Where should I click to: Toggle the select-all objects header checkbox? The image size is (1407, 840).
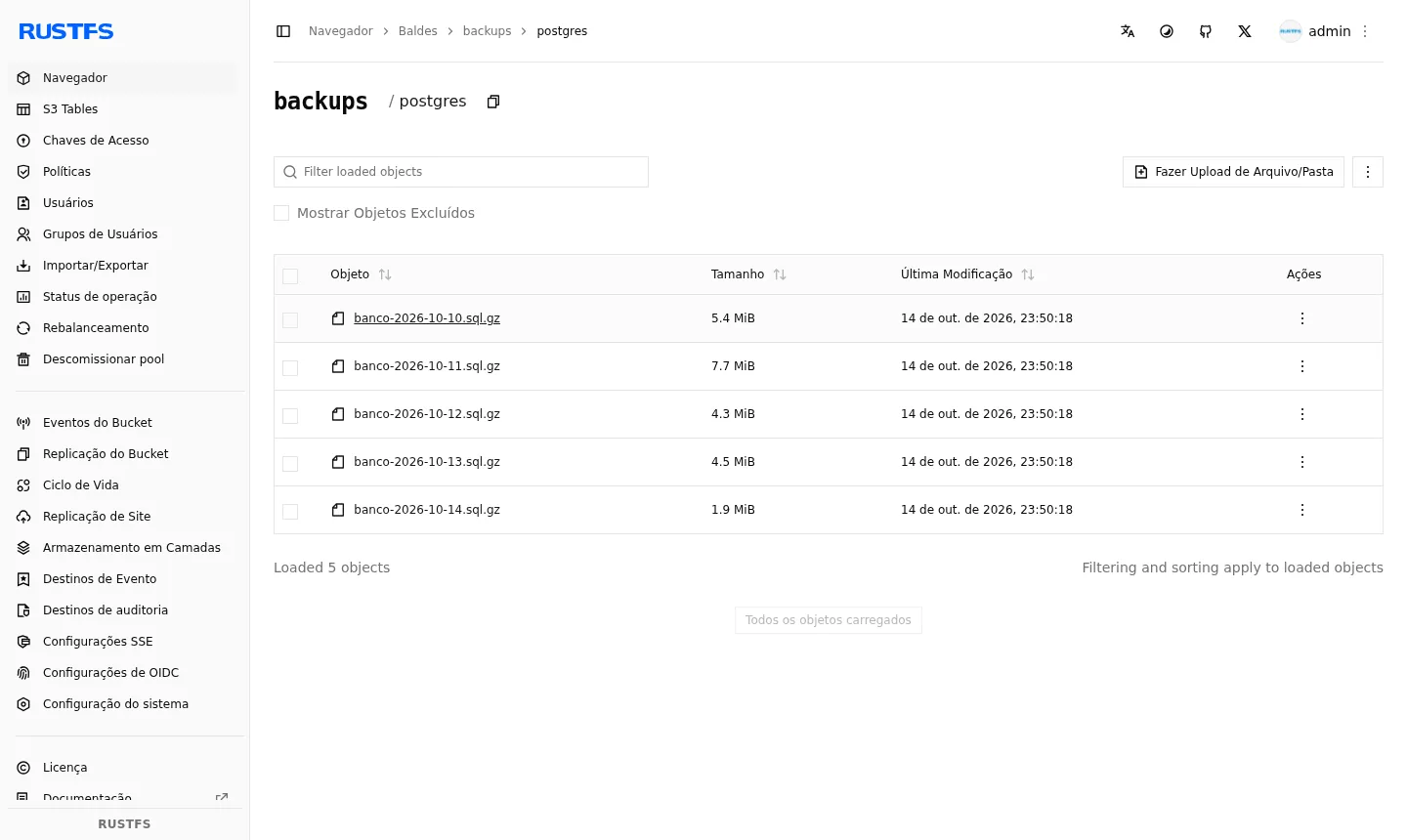tap(290, 276)
